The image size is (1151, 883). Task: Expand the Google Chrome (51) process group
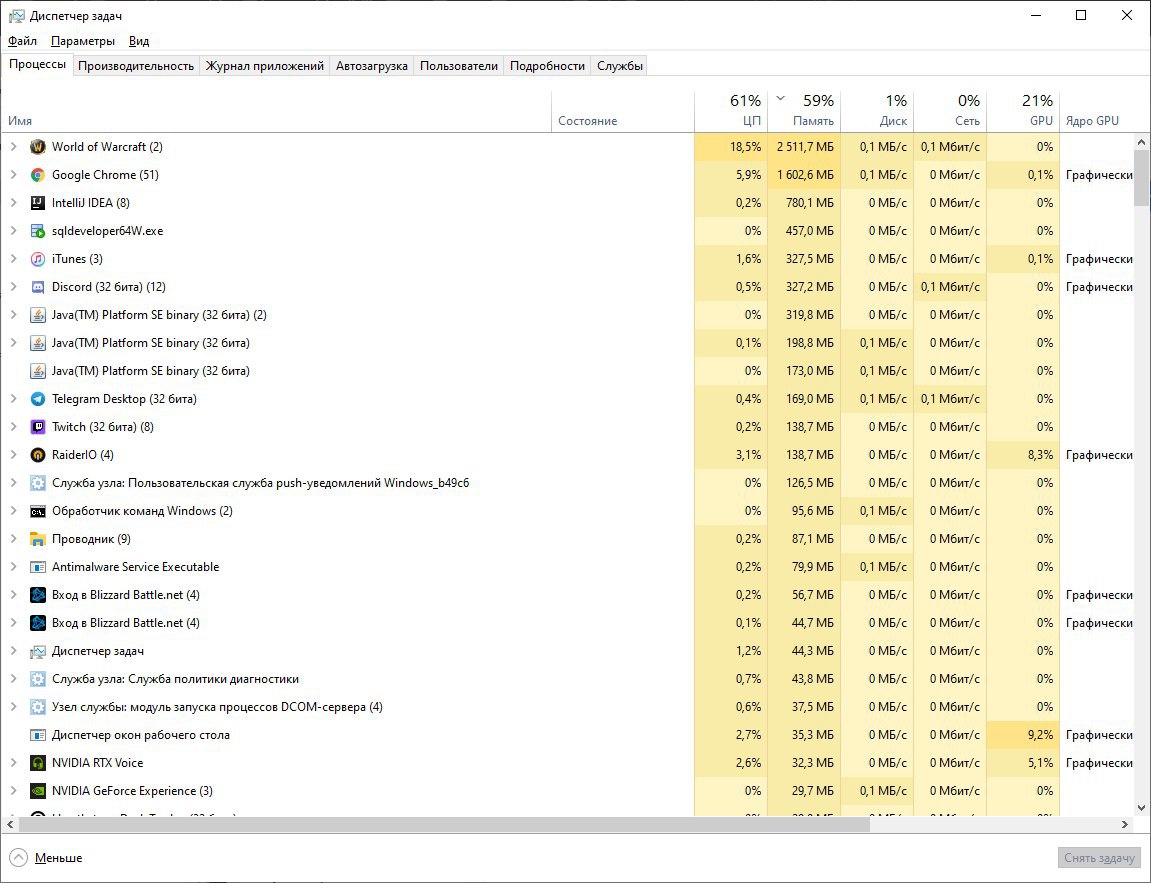[13, 175]
